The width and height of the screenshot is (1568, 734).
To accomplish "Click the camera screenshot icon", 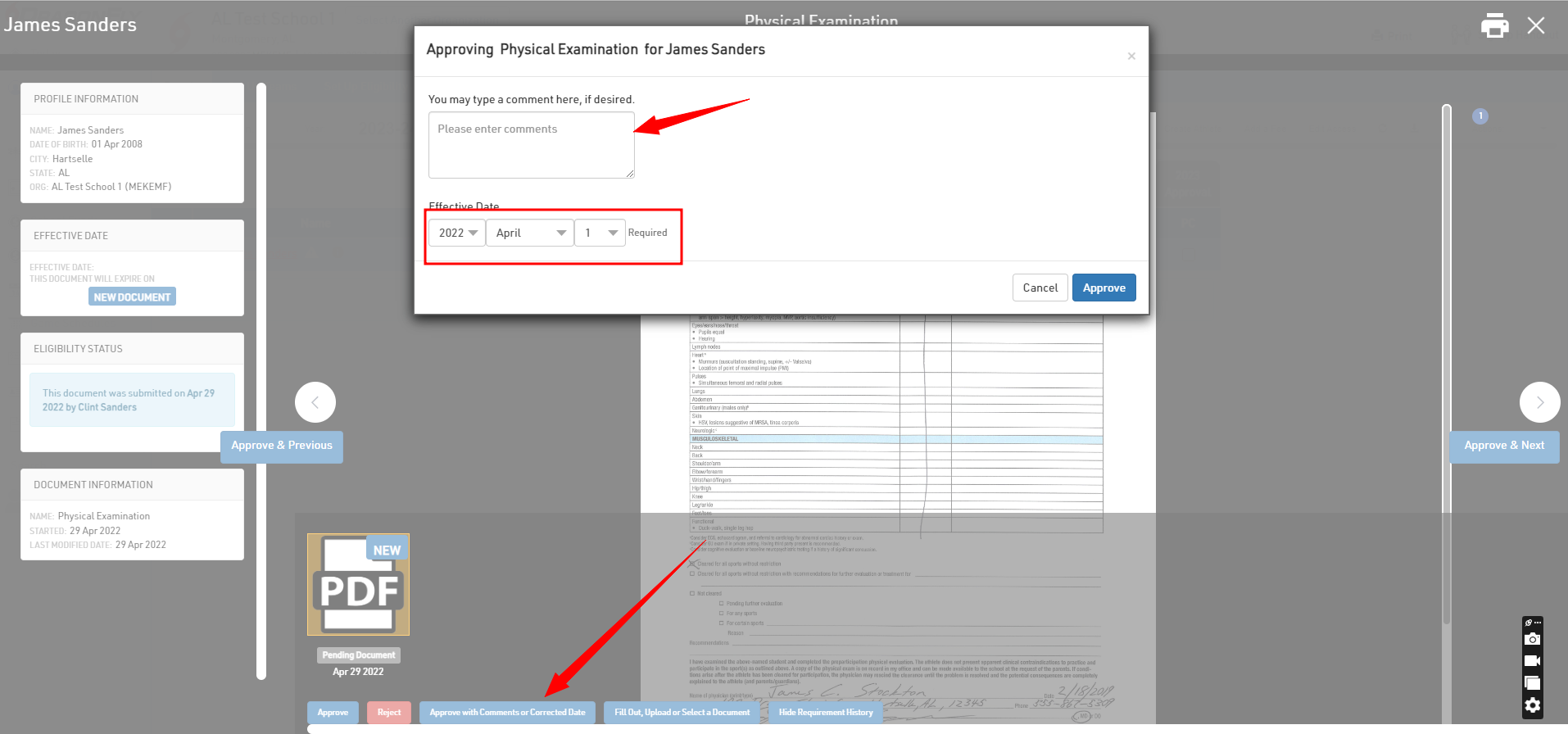I will click(x=1532, y=639).
